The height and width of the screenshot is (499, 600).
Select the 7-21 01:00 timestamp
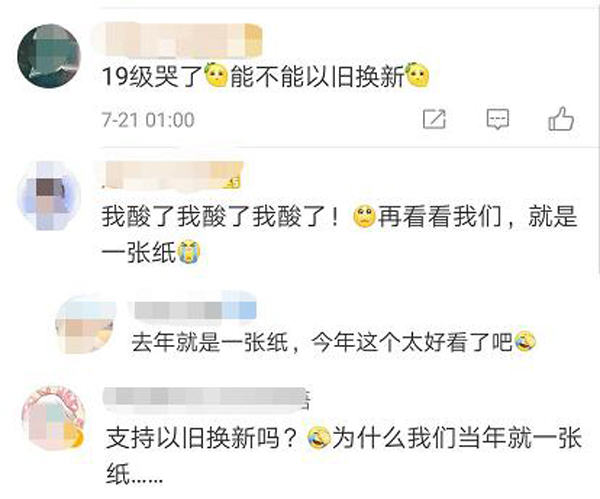click(x=148, y=120)
